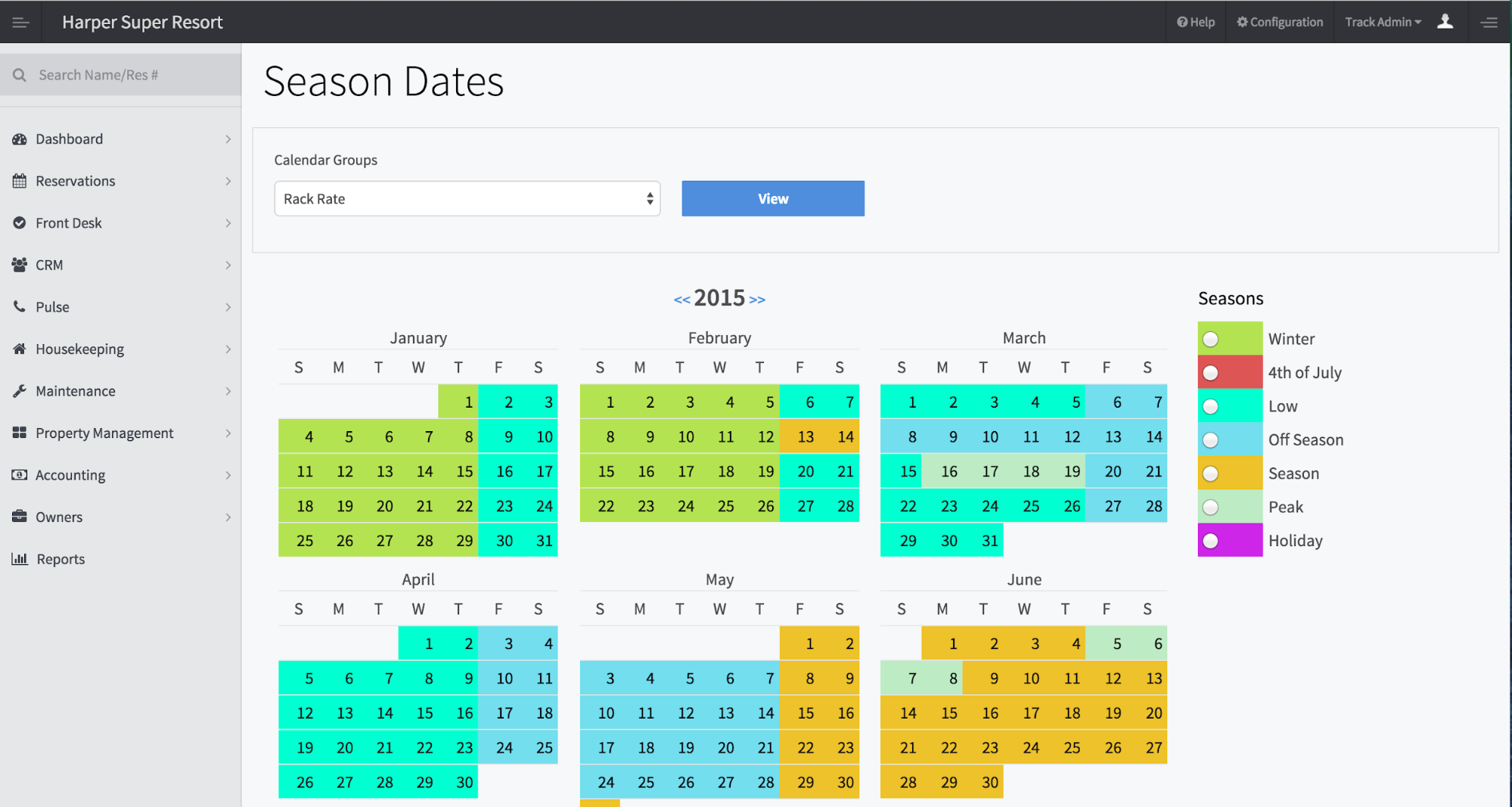This screenshot has width=1512, height=807.
Task: Click the Pulse phone icon
Action: pos(20,306)
